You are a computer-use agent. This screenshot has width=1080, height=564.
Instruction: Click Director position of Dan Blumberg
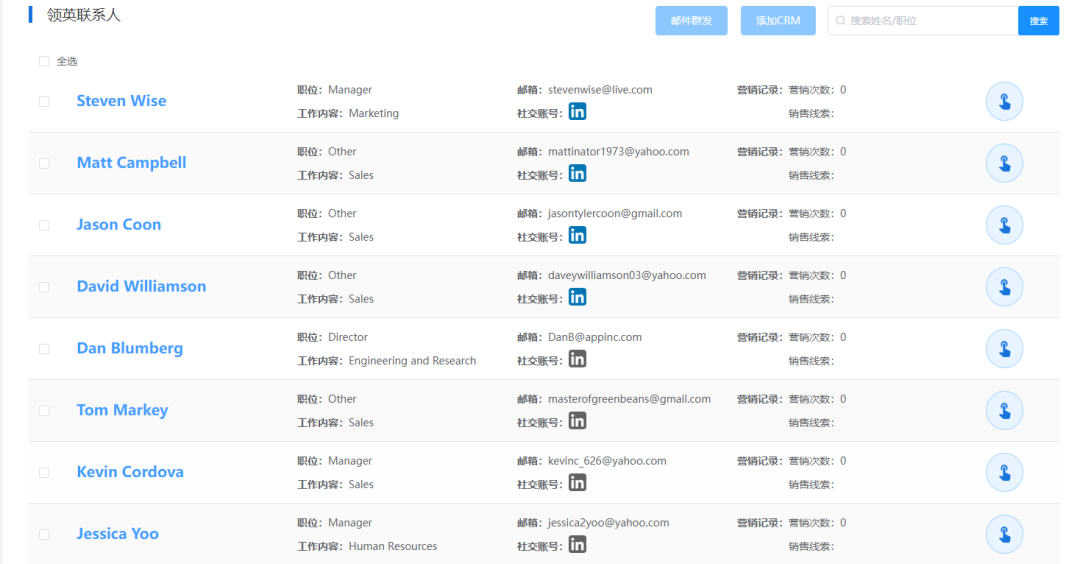tap(348, 337)
